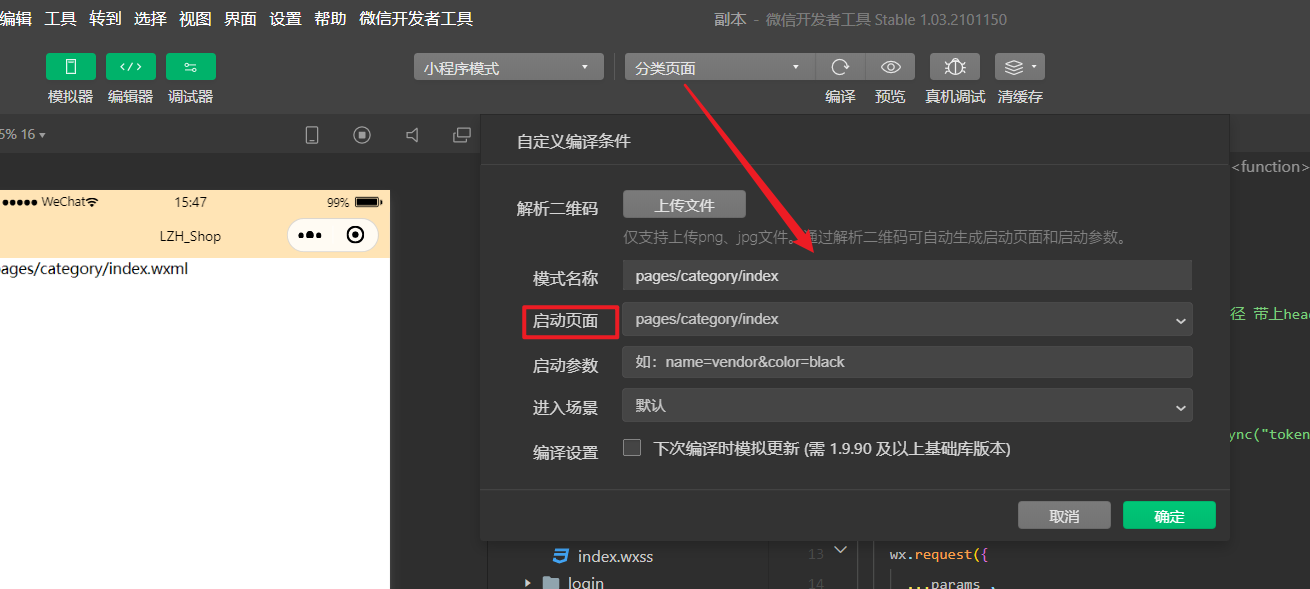1310x589 pixels.
Task: Click the compile refresh icon (编译)
Action: pyautogui.click(x=841, y=67)
